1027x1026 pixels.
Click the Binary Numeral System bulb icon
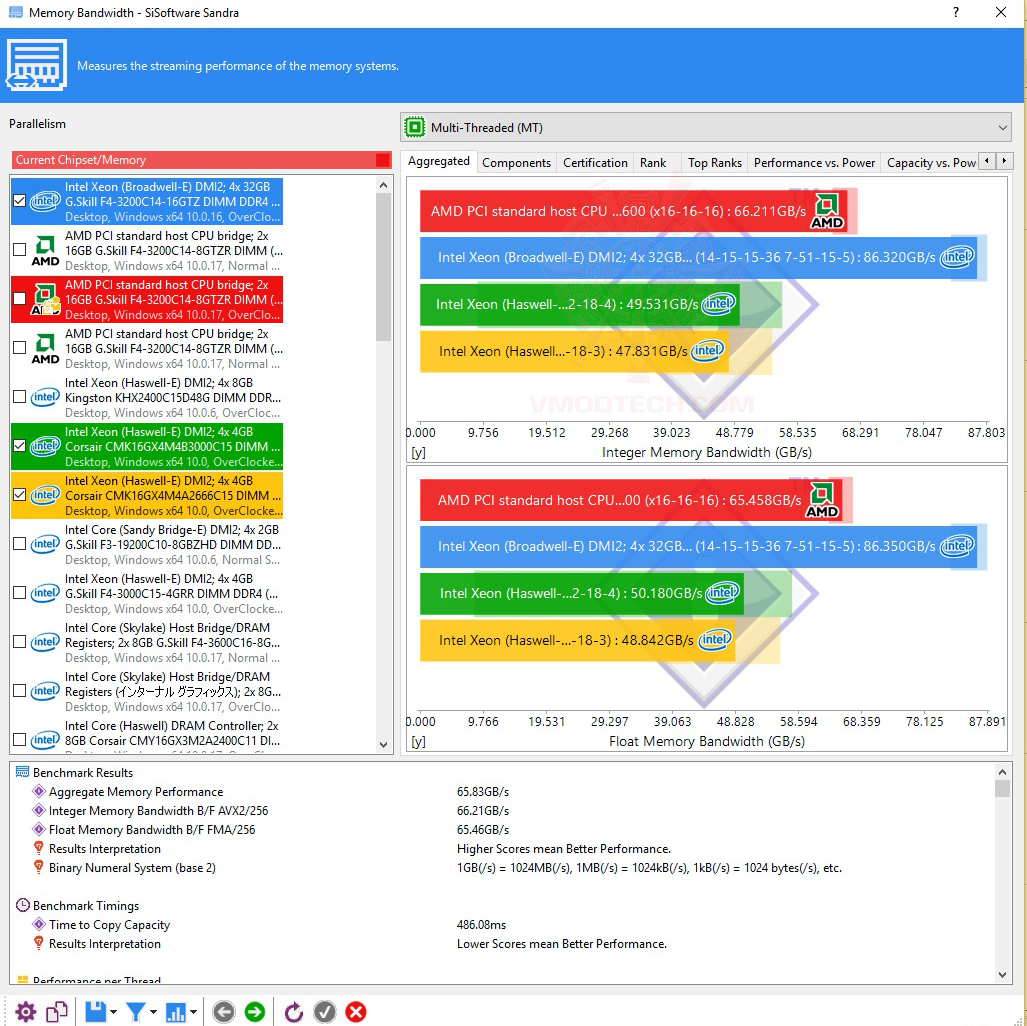pyautogui.click(x=39, y=867)
